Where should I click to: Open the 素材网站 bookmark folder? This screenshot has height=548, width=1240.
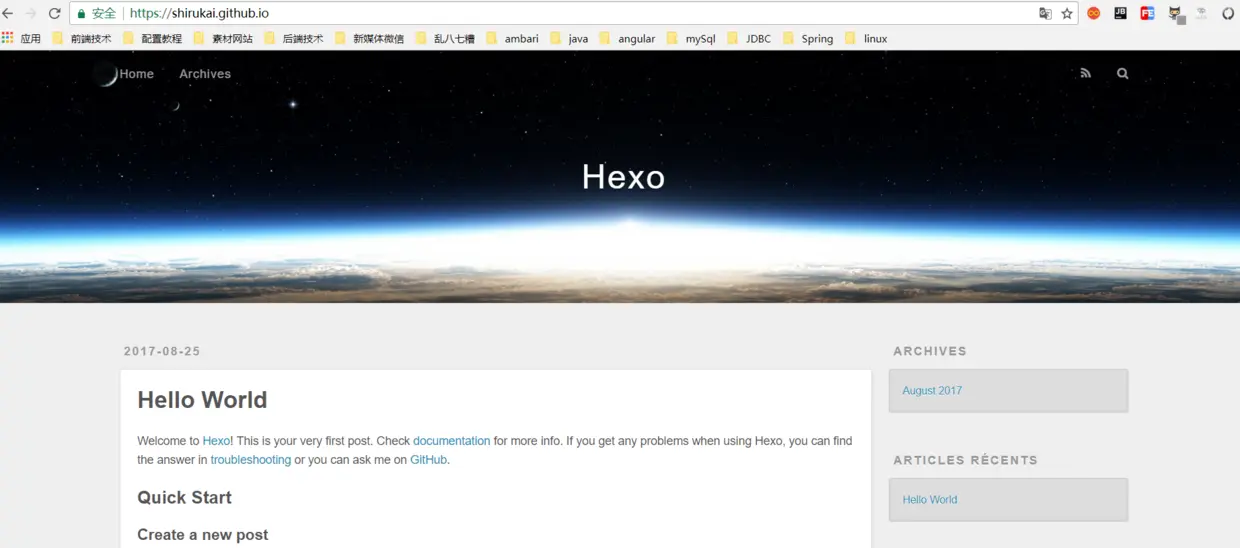pyautogui.click(x=223, y=39)
